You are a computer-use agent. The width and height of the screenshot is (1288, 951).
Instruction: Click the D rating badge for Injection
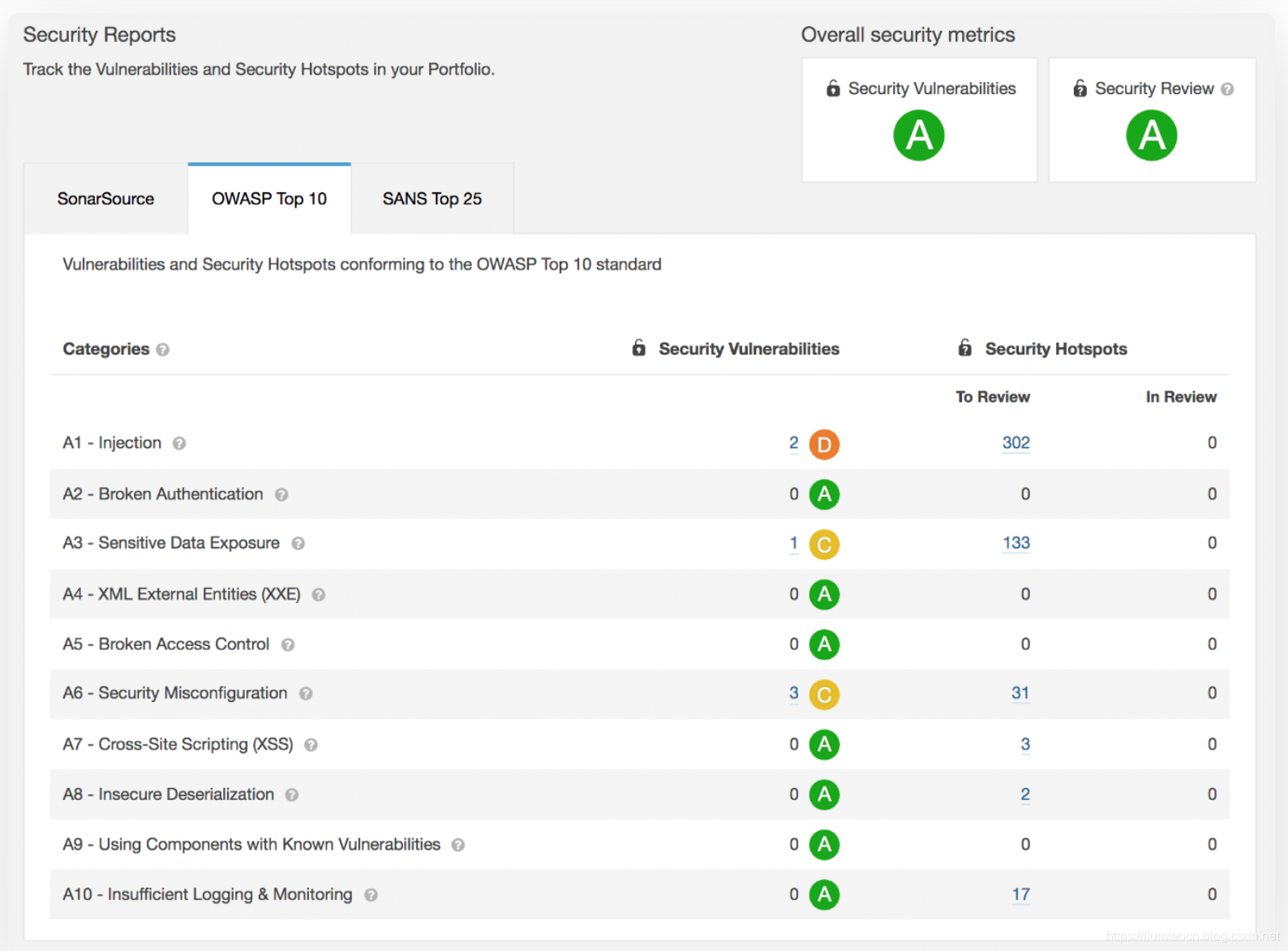(x=824, y=445)
